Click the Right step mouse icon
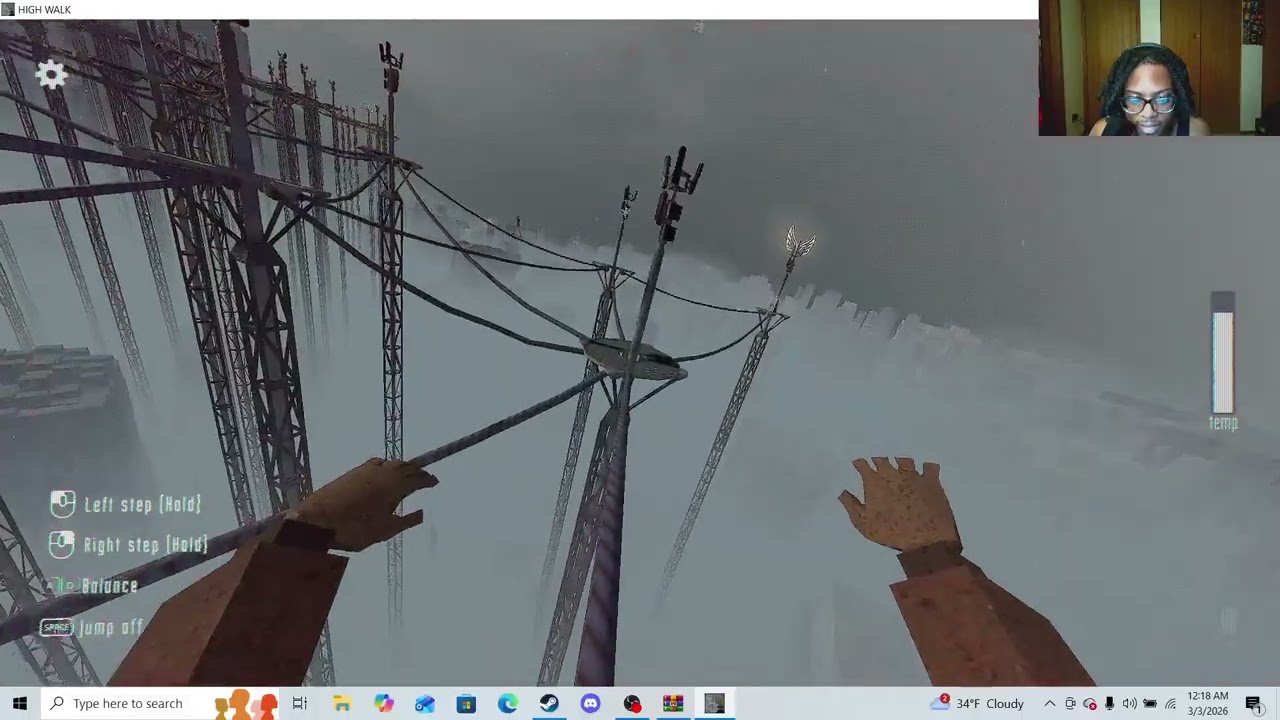Viewport: 1280px width, 720px height. (62, 544)
